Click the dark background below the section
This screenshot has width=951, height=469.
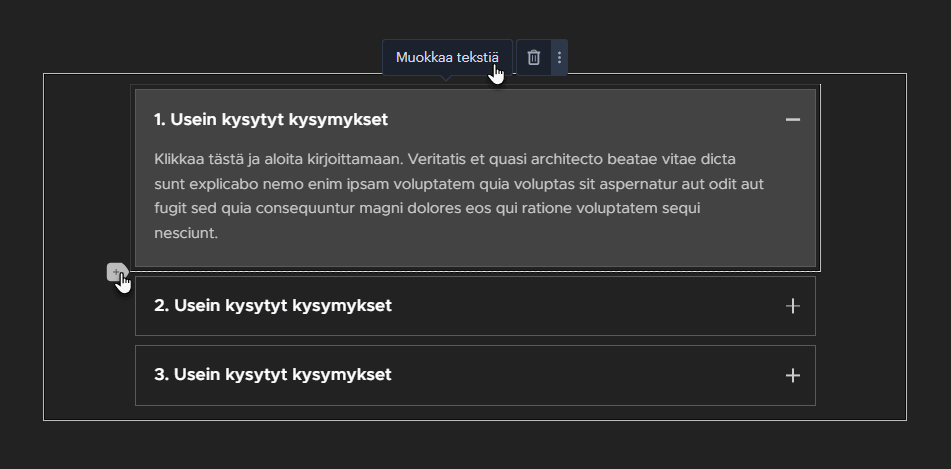[x=476, y=446]
